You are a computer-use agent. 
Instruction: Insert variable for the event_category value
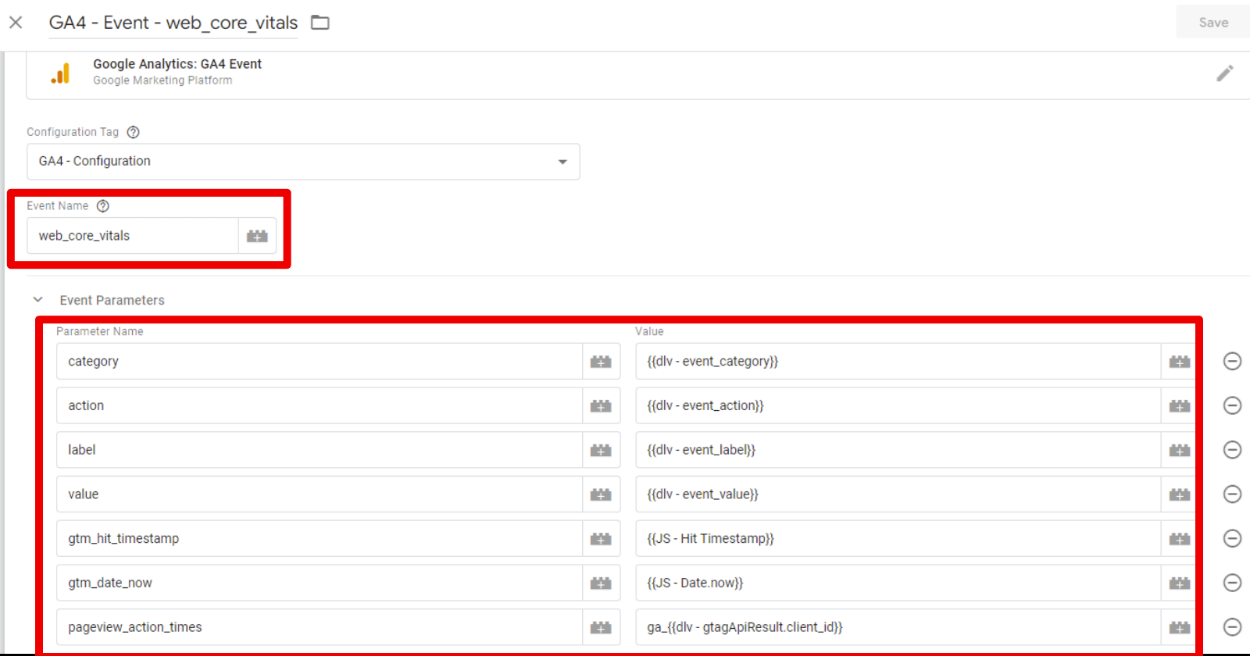(x=1180, y=361)
